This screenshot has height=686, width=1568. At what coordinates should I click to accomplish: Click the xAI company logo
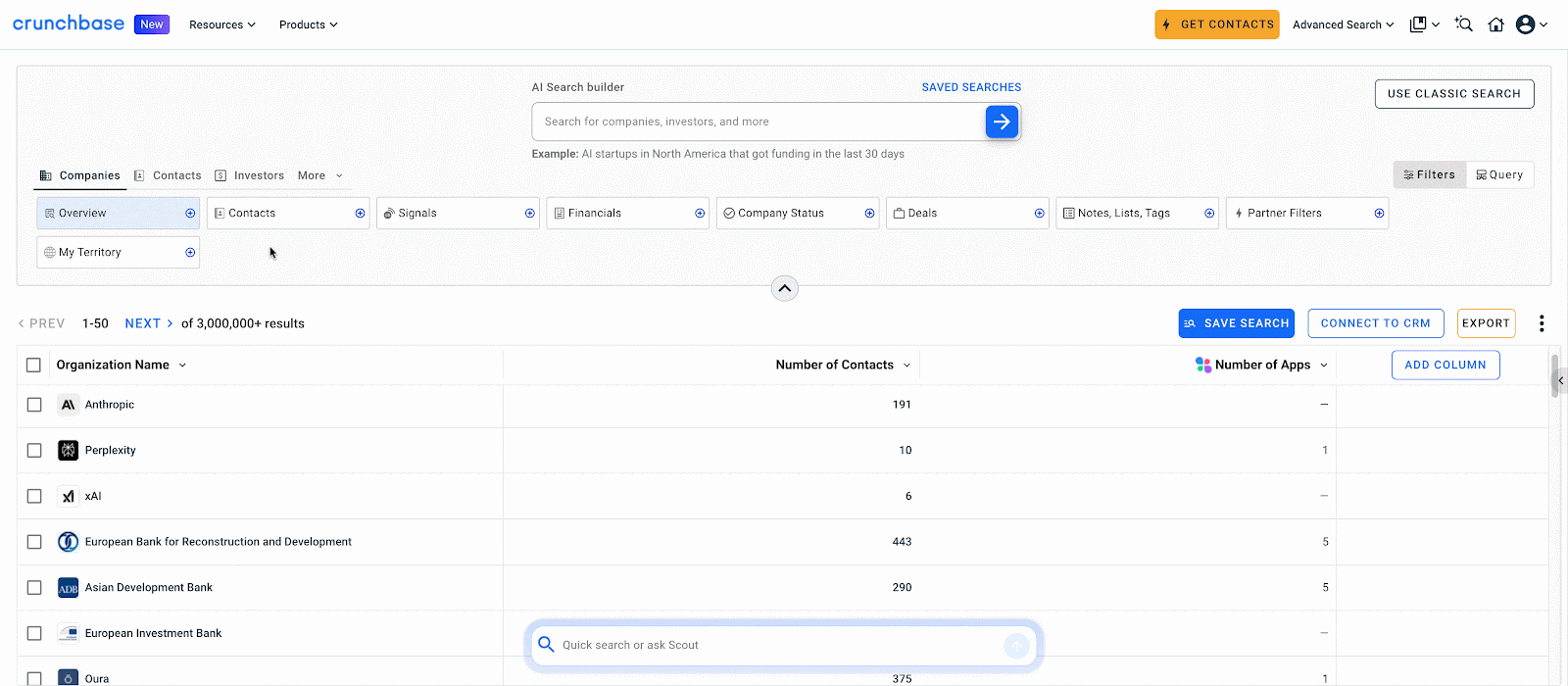[x=68, y=496]
